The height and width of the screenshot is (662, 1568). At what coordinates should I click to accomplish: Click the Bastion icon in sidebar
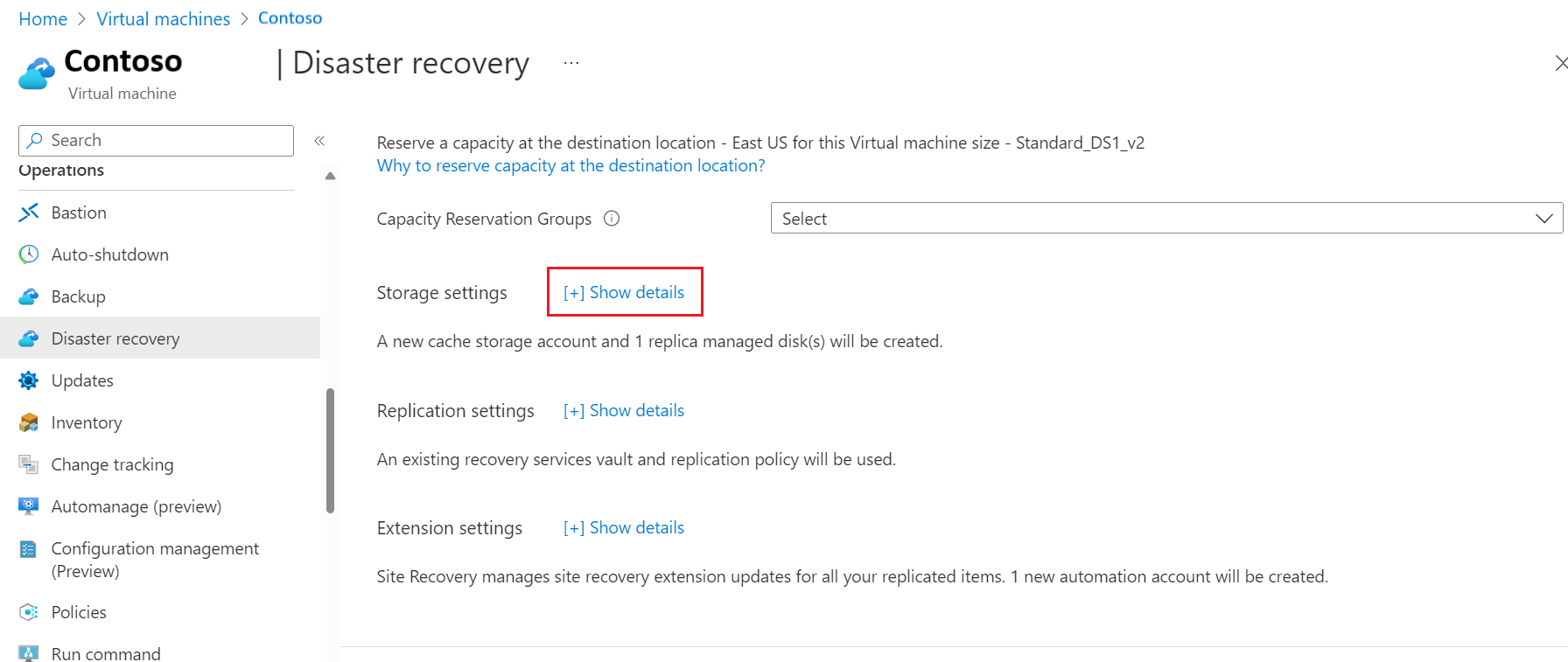[x=29, y=213]
